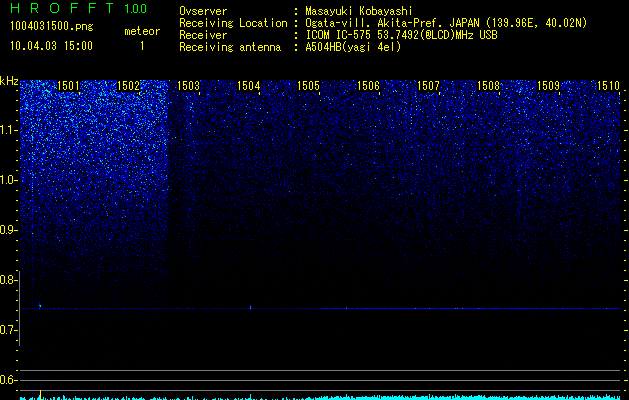Click the yellow peak in the signal level graph
The image size is (629, 400).
pyautogui.click(x=40, y=394)
